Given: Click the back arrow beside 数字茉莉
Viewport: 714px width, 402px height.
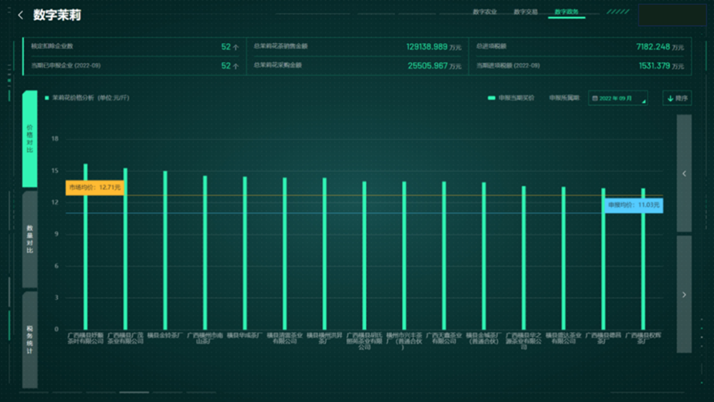Looking at the screenshot, I should pyautogui.click(x=20, y=15).
